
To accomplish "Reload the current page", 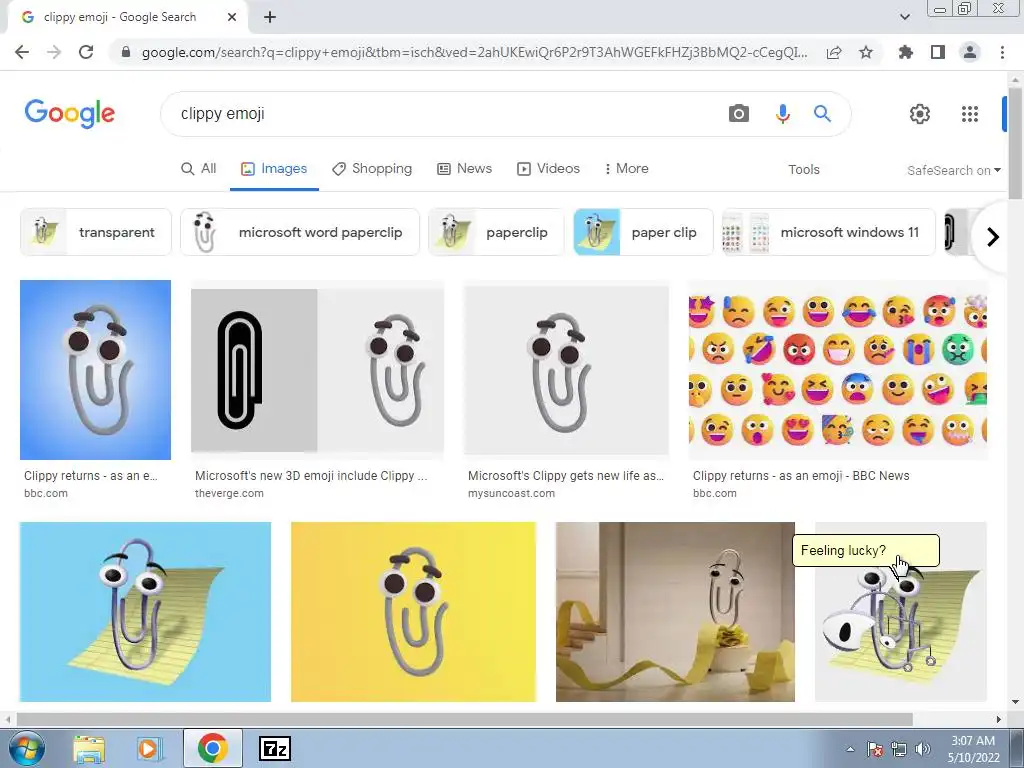I will 86,52.
